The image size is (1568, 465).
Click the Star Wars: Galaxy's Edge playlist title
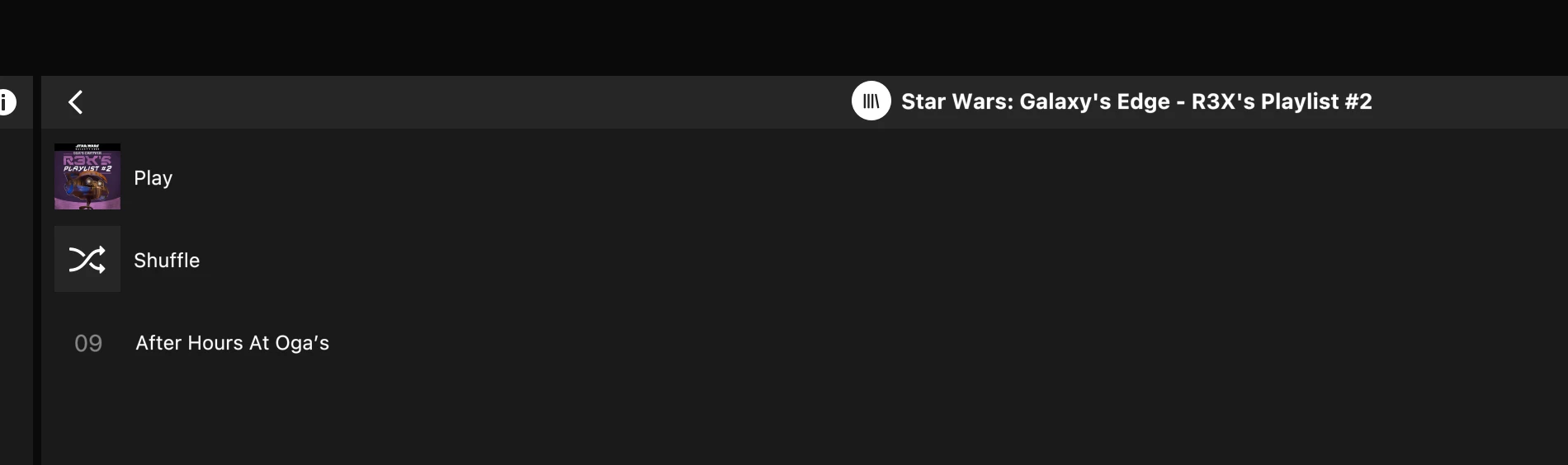click(x=1136, y=101)
